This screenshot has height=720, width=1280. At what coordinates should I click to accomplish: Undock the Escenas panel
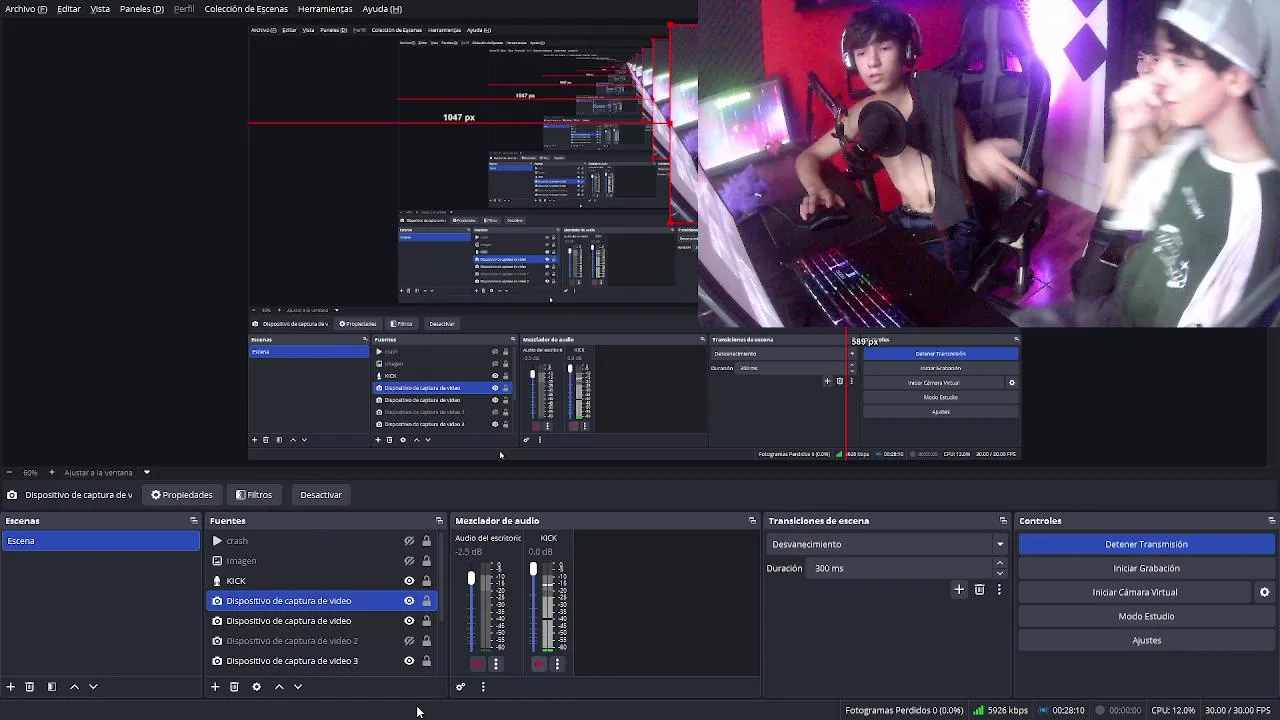[x=194, y=521]
